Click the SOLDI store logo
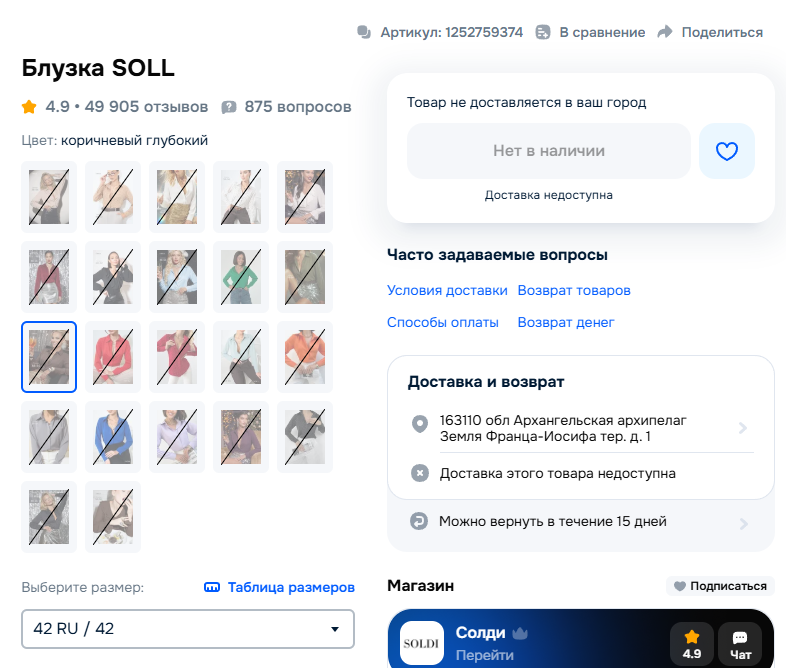 422,643
